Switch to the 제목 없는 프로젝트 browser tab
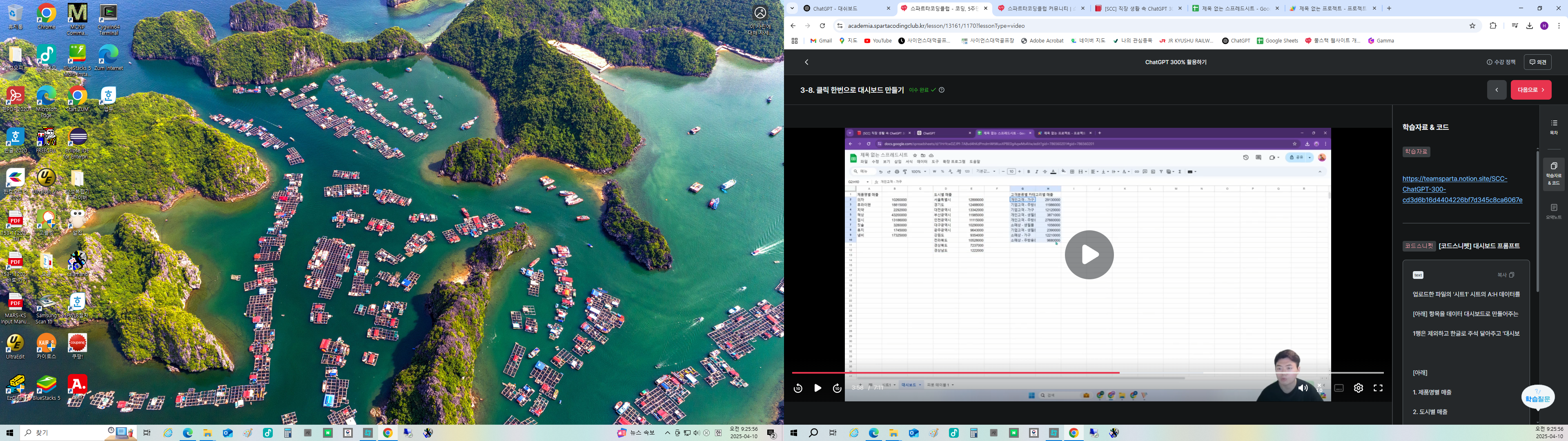Viewport: 1568px width, 441px height. (1333, 9)
